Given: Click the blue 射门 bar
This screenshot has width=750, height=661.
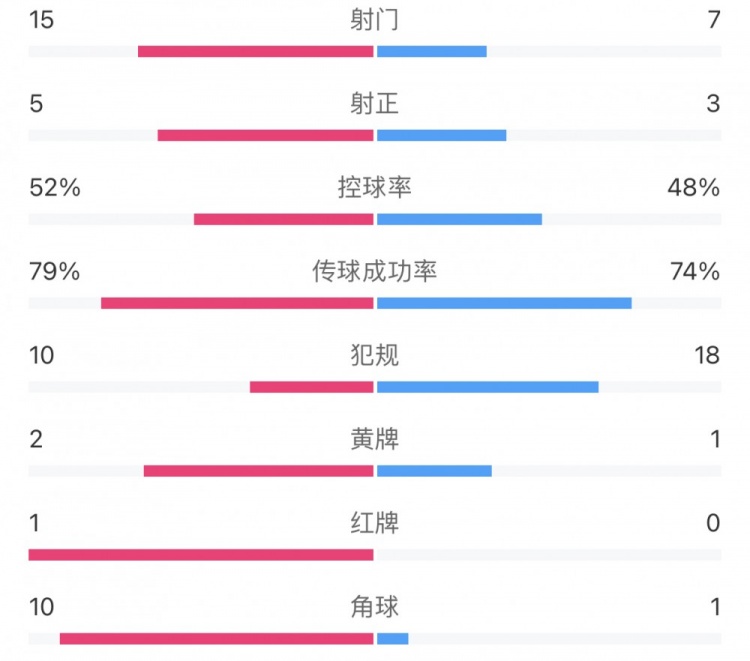Looking at the screenshot, I should point(432,51).
